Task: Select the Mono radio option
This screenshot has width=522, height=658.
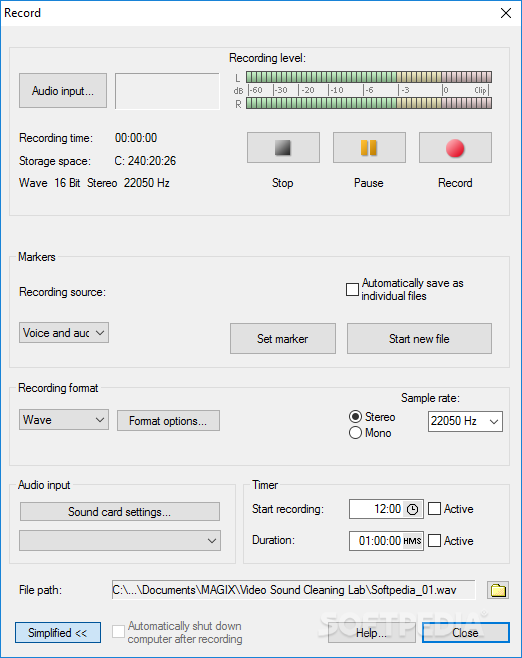Action: [355, 433]
